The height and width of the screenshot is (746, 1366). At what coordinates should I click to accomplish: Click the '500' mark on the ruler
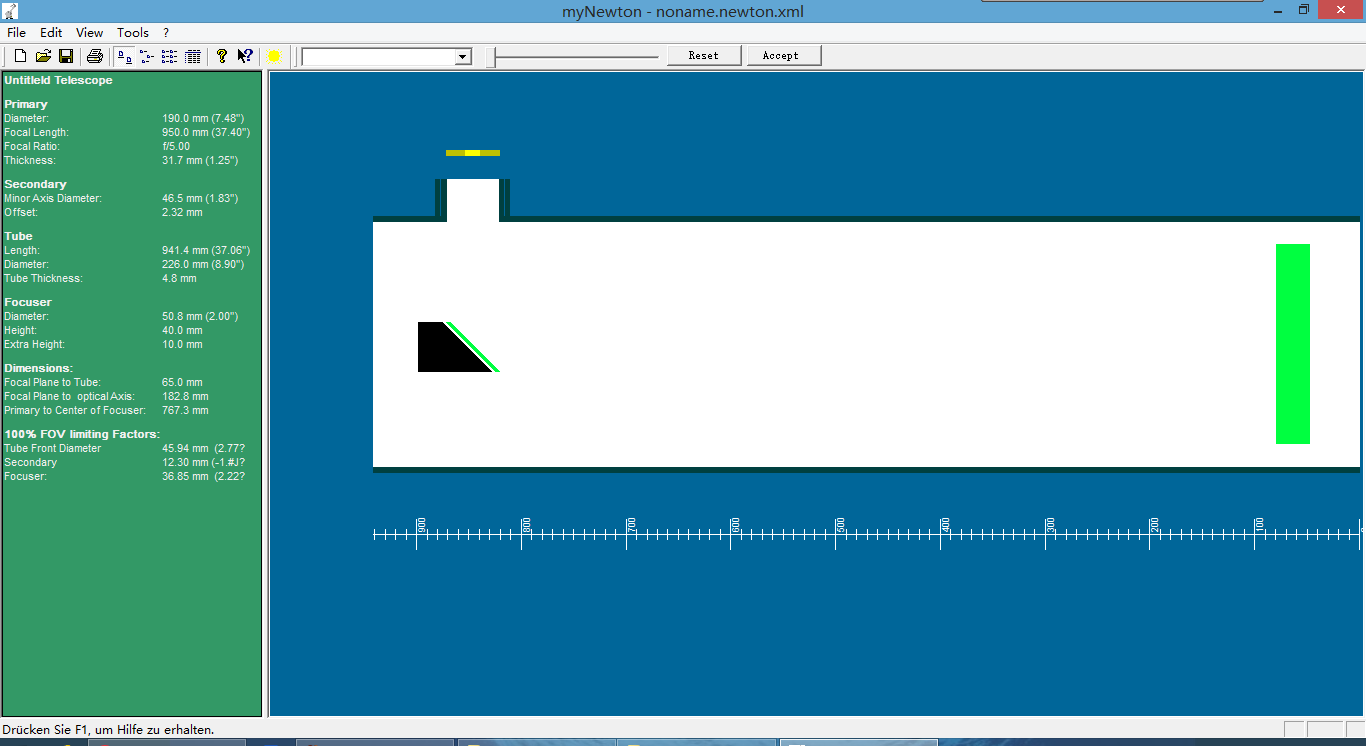pyautogui.click(x=841, y=524)
